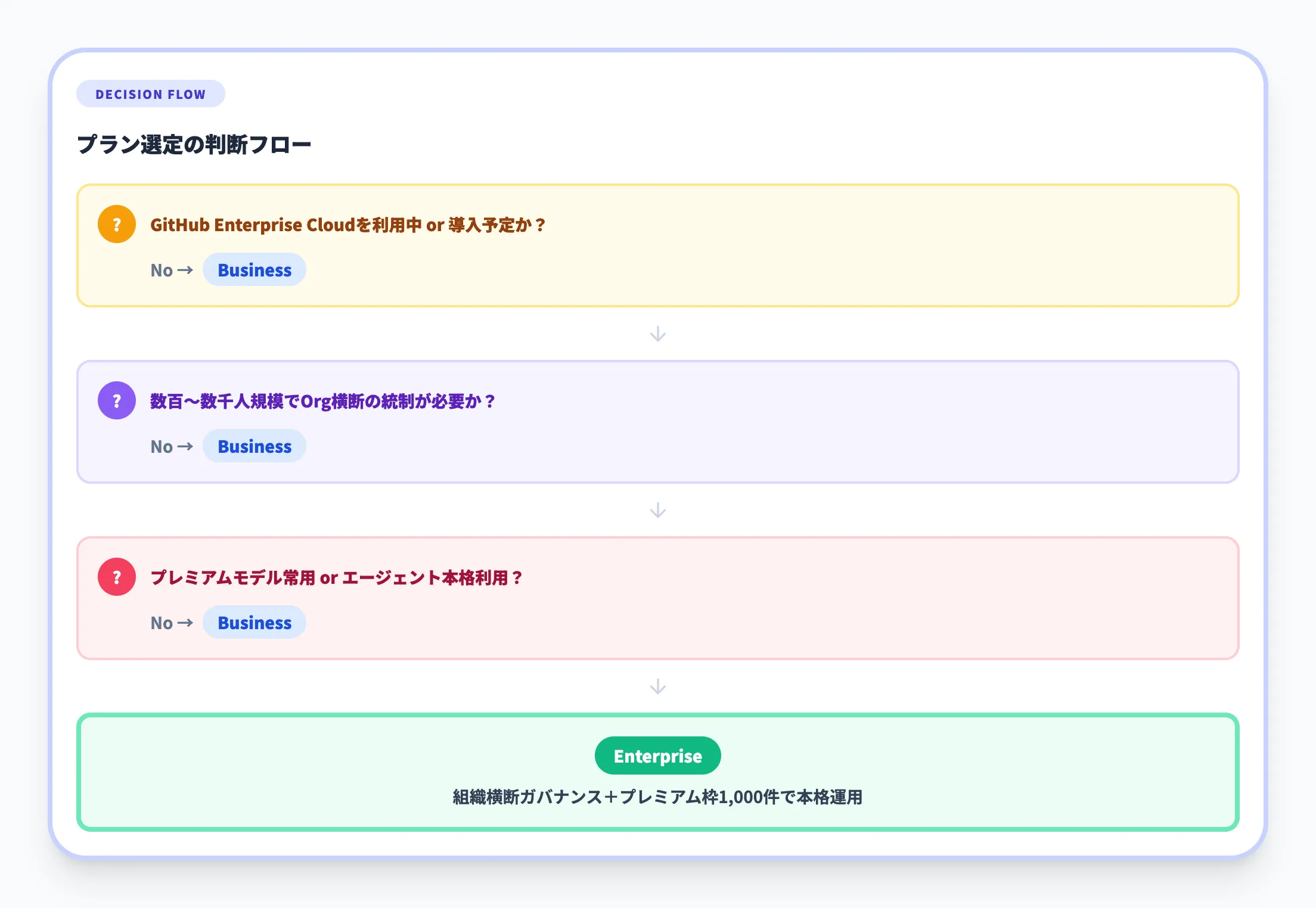The width and height of the screenshot is (1316, 908).
Task: Click the arrow below the red card
Action: point(657,686)
